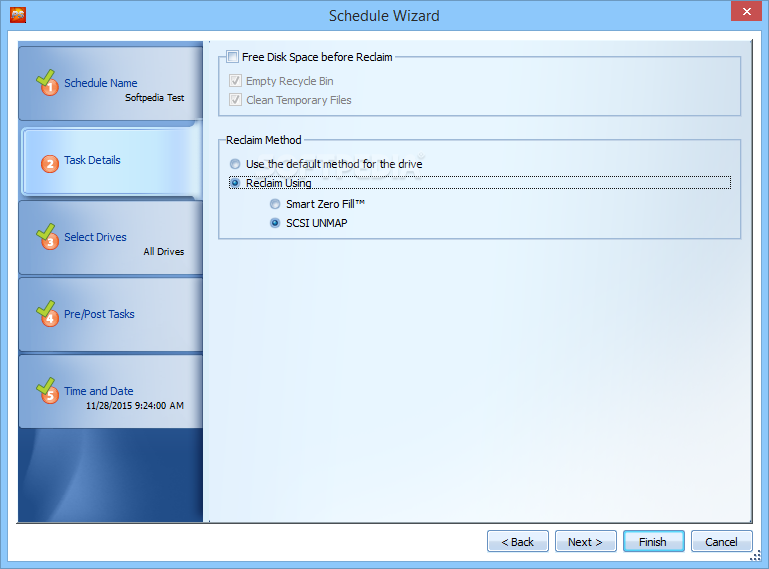This screenshot has width=769, height=569.
Task: Choose the Smart Zero Fill option
Action: [275, 204]
